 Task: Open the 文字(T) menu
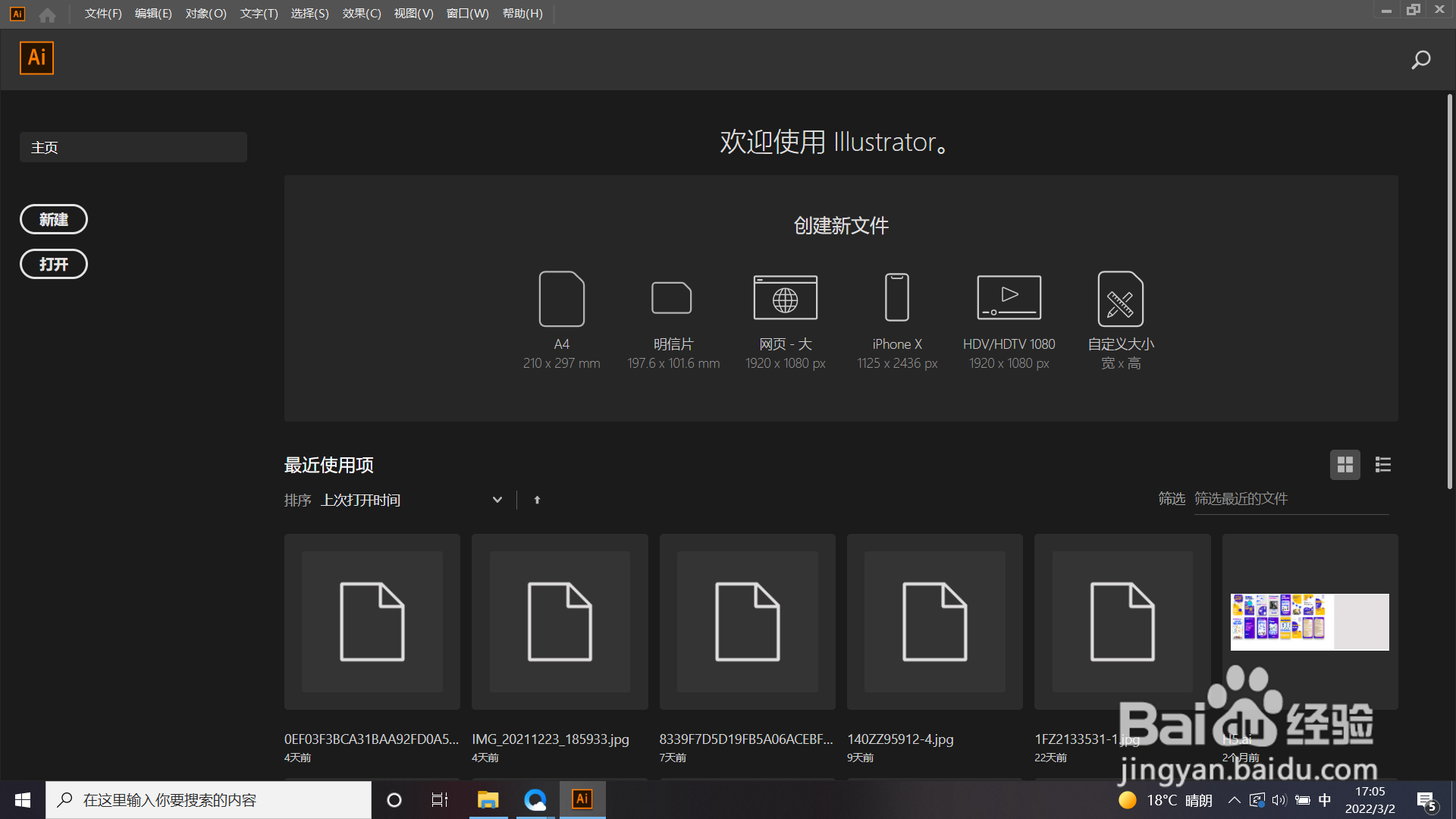259,14
